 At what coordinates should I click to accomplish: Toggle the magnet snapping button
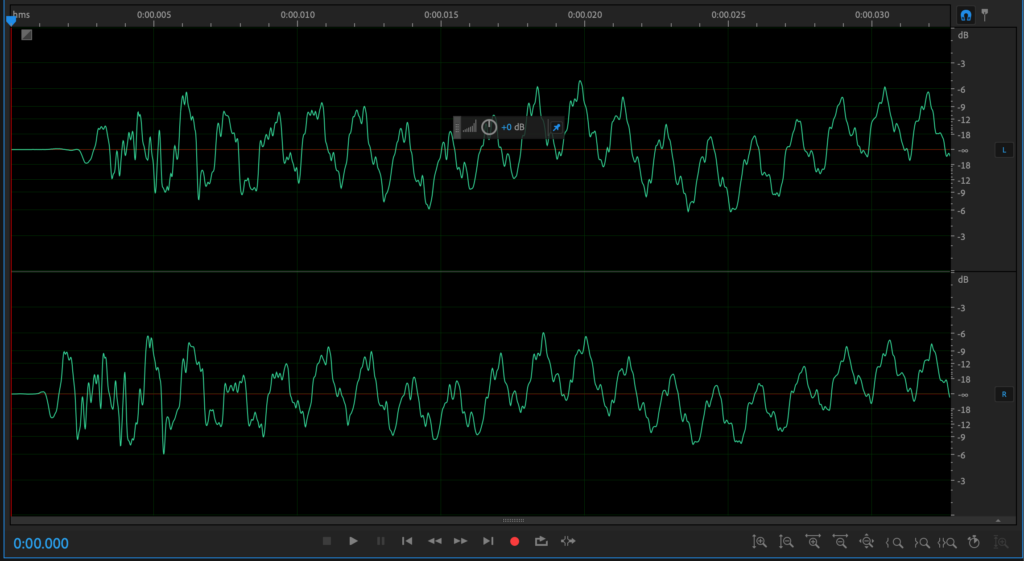point(966,15)
